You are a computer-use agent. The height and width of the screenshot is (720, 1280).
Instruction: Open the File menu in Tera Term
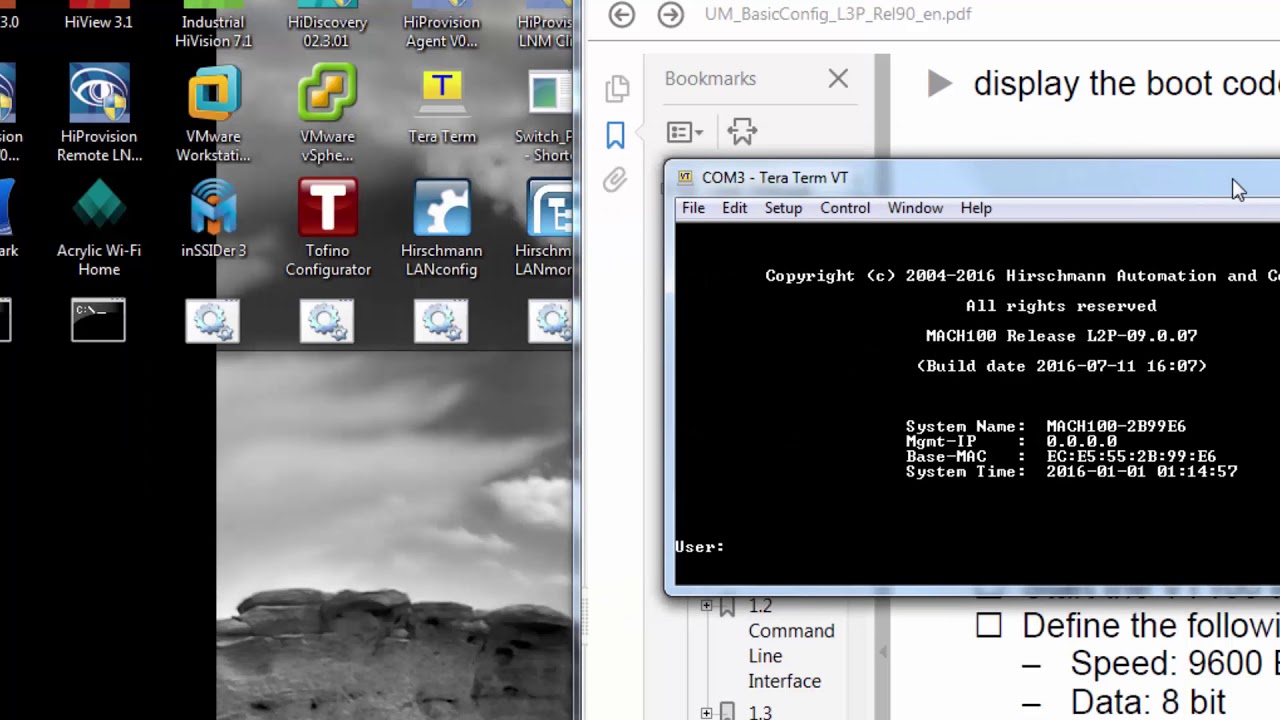coord(693,208)
